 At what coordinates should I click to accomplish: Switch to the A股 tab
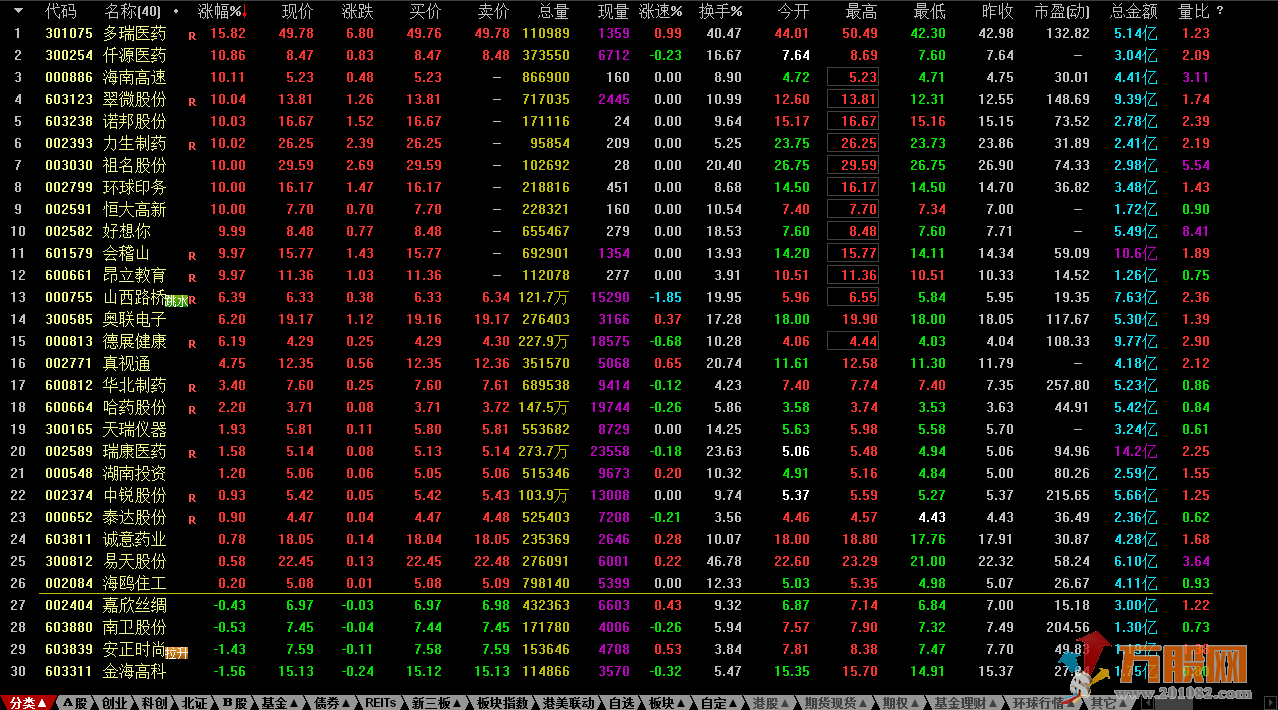(x=76, y=703)
